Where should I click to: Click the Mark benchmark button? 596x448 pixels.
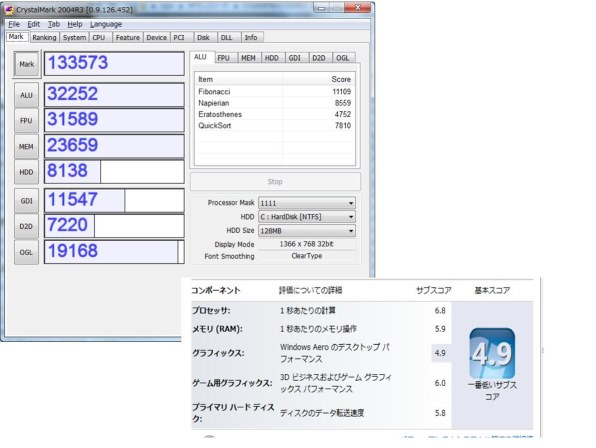click(x=27, y=64)
